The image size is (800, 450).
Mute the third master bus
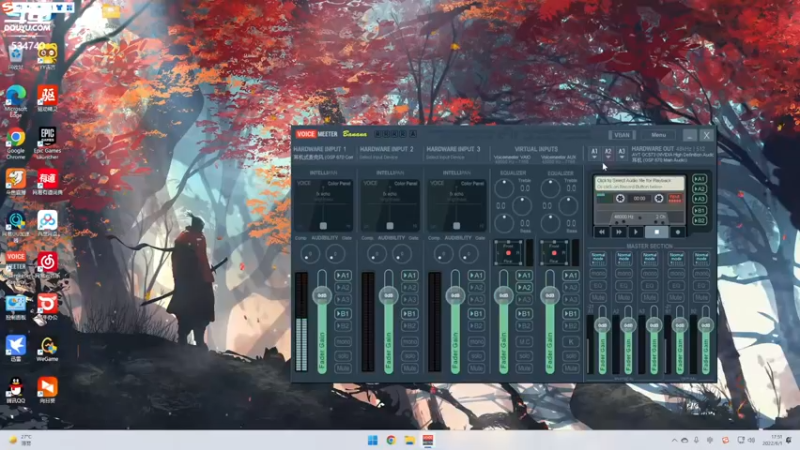(x=649, y=297)
